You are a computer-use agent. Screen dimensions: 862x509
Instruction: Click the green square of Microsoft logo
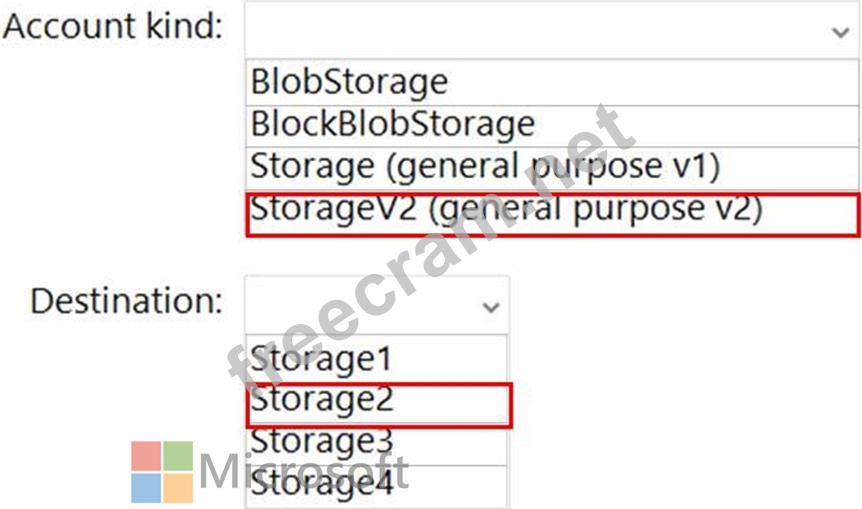[x=178, y=456]
